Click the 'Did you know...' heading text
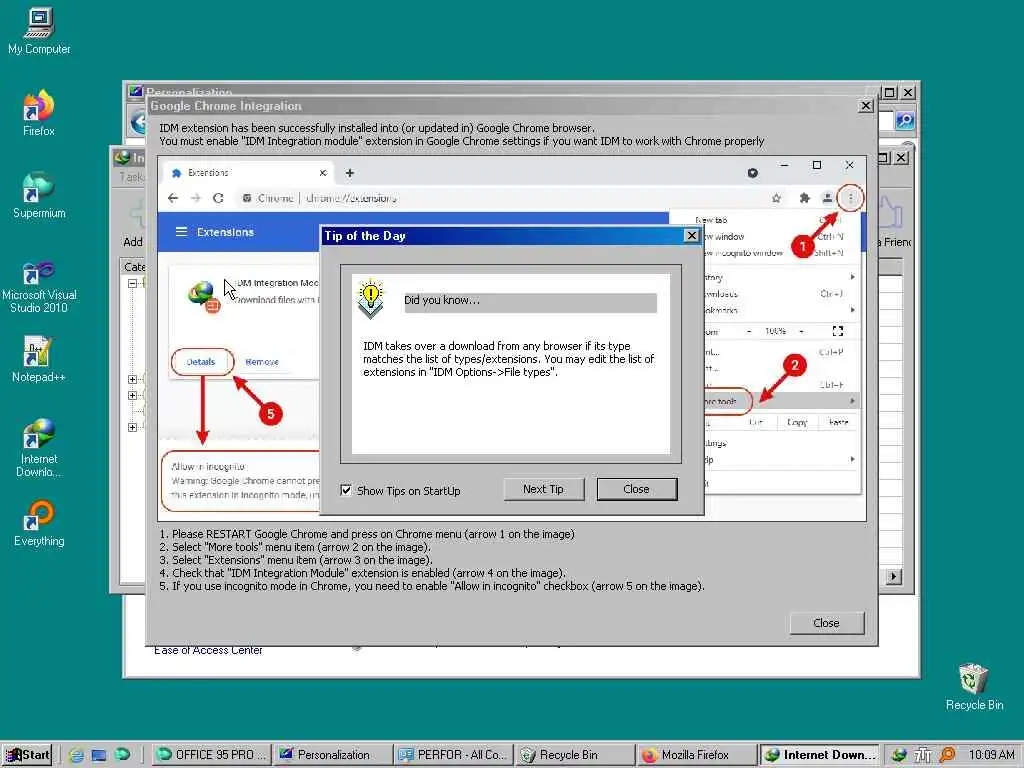This screenshot has height=768, width=1024. (442, 300)
